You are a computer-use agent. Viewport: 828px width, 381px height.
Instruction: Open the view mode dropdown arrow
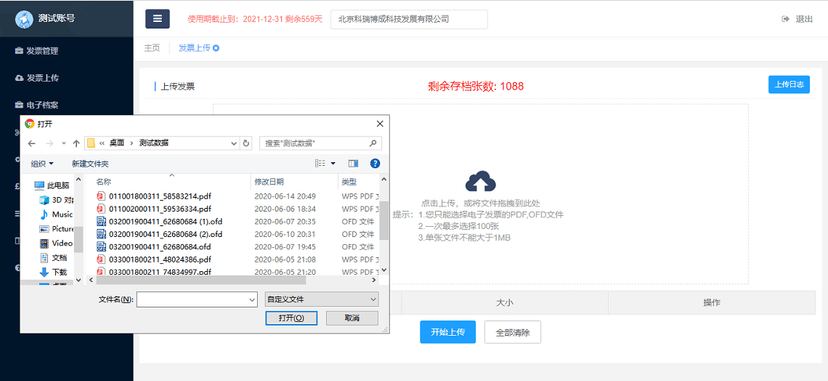pyautogui.click(x=333, y=164)
